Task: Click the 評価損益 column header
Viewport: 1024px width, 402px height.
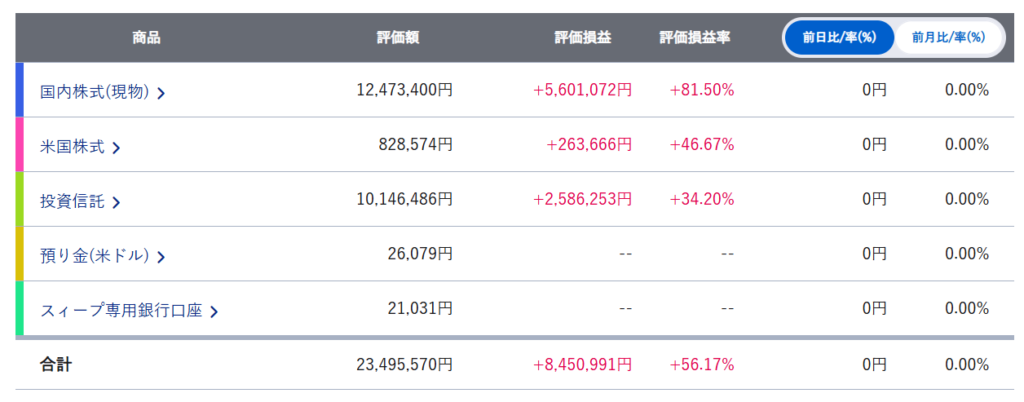Action: (x=583, y=38)
